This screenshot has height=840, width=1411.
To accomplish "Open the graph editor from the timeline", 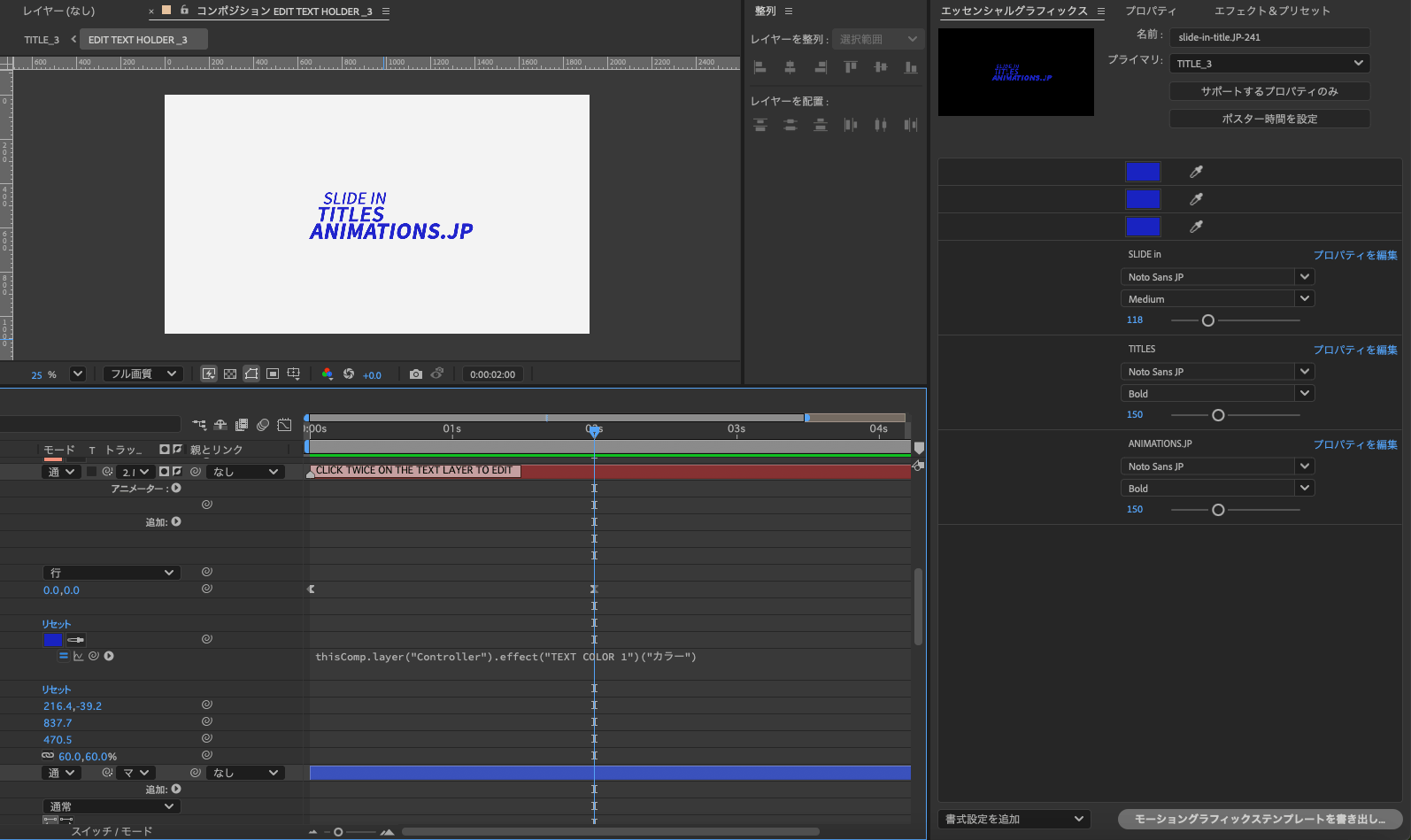I will click(x=284, y=426).
